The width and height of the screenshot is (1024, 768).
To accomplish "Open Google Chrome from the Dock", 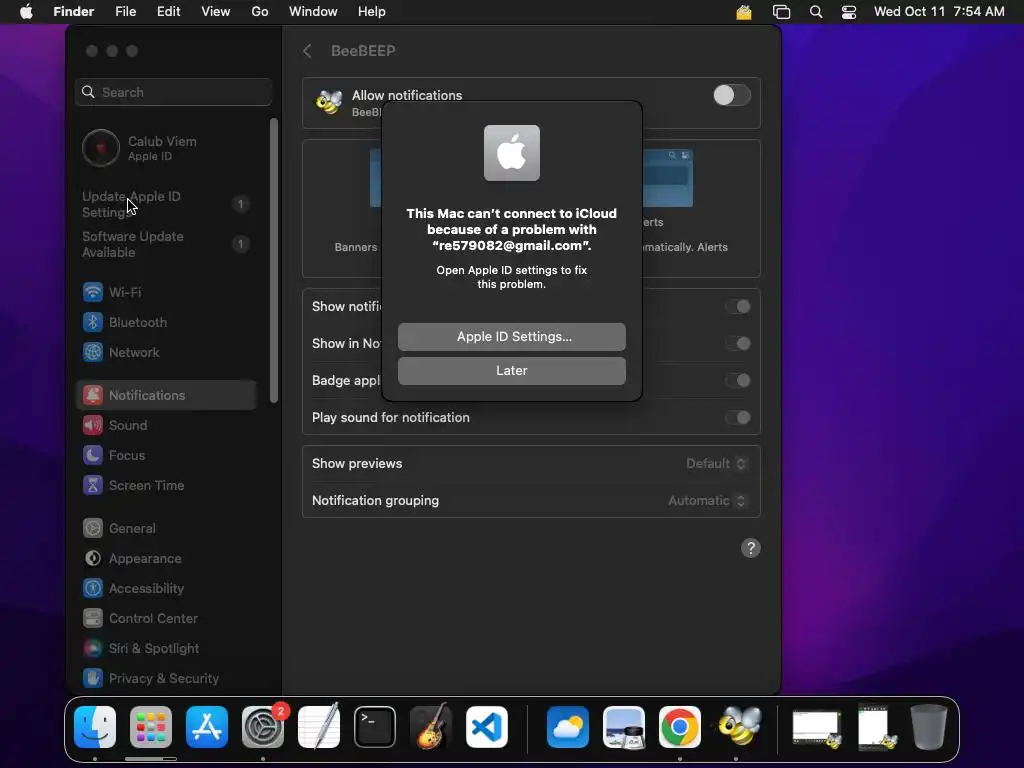I will pyautogui.click(x=680, y=727).
